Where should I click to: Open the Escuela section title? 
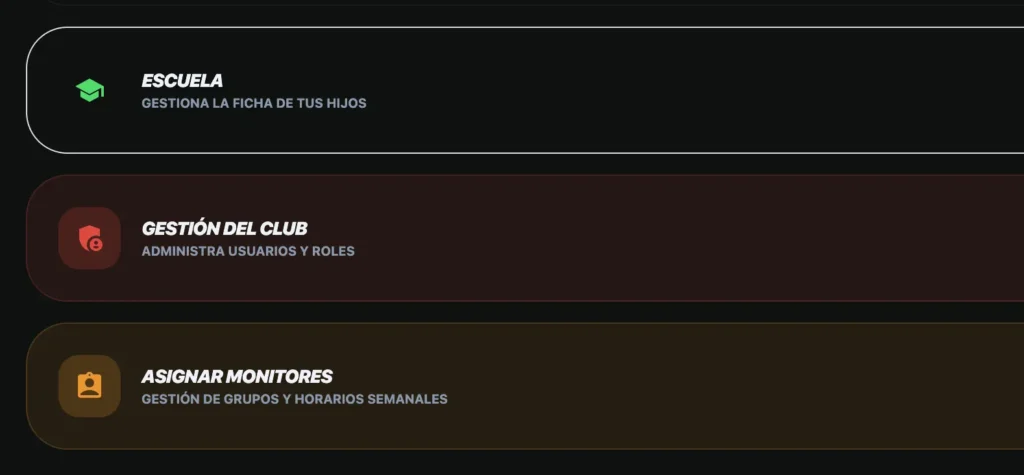[182, 81]
